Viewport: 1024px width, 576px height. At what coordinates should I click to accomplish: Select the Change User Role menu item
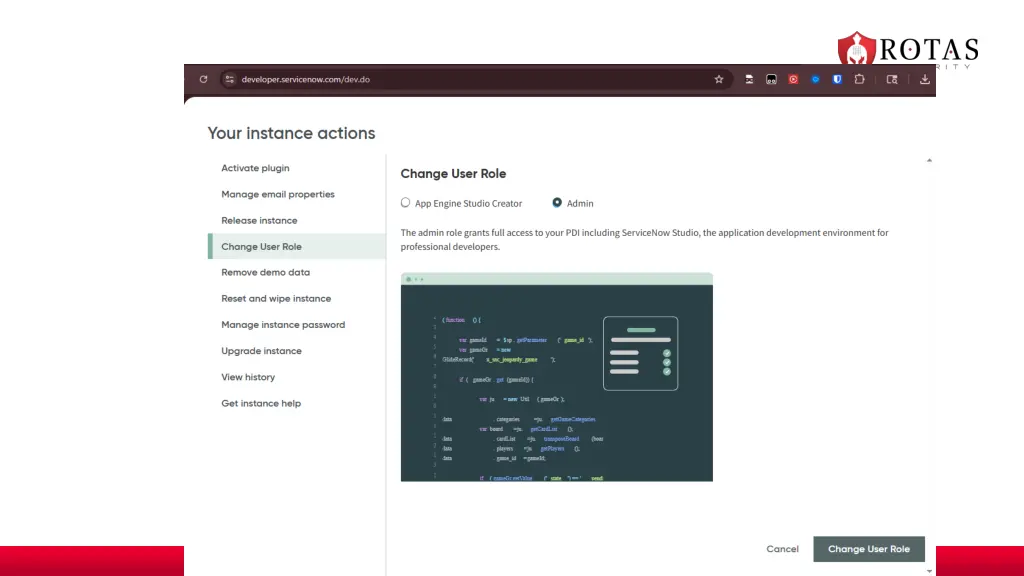tap(297, 246)
